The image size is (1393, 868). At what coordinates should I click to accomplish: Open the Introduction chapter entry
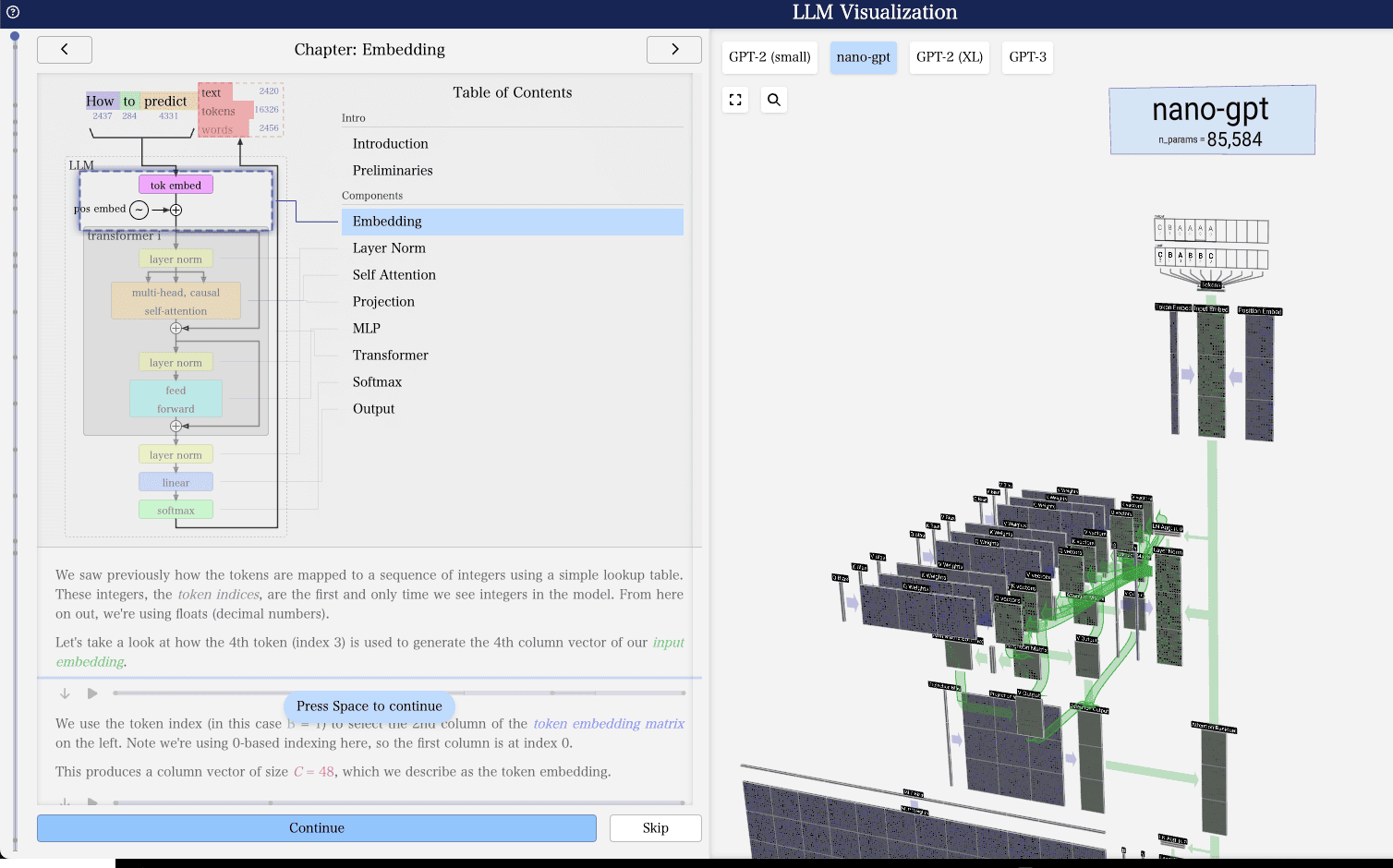coord(390,144)
